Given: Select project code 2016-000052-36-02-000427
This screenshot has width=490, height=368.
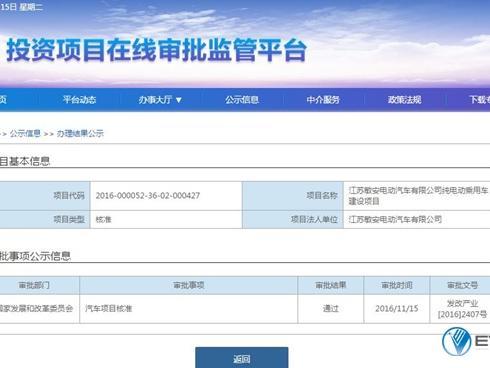Looking at the screenshot, I should (x=148, y=196).
